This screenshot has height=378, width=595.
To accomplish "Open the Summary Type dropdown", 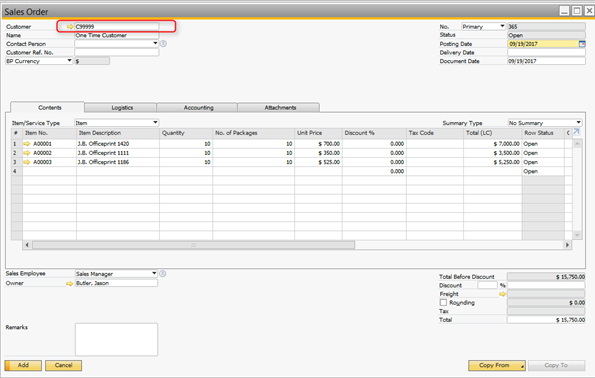I will click(x=578, y=123).
